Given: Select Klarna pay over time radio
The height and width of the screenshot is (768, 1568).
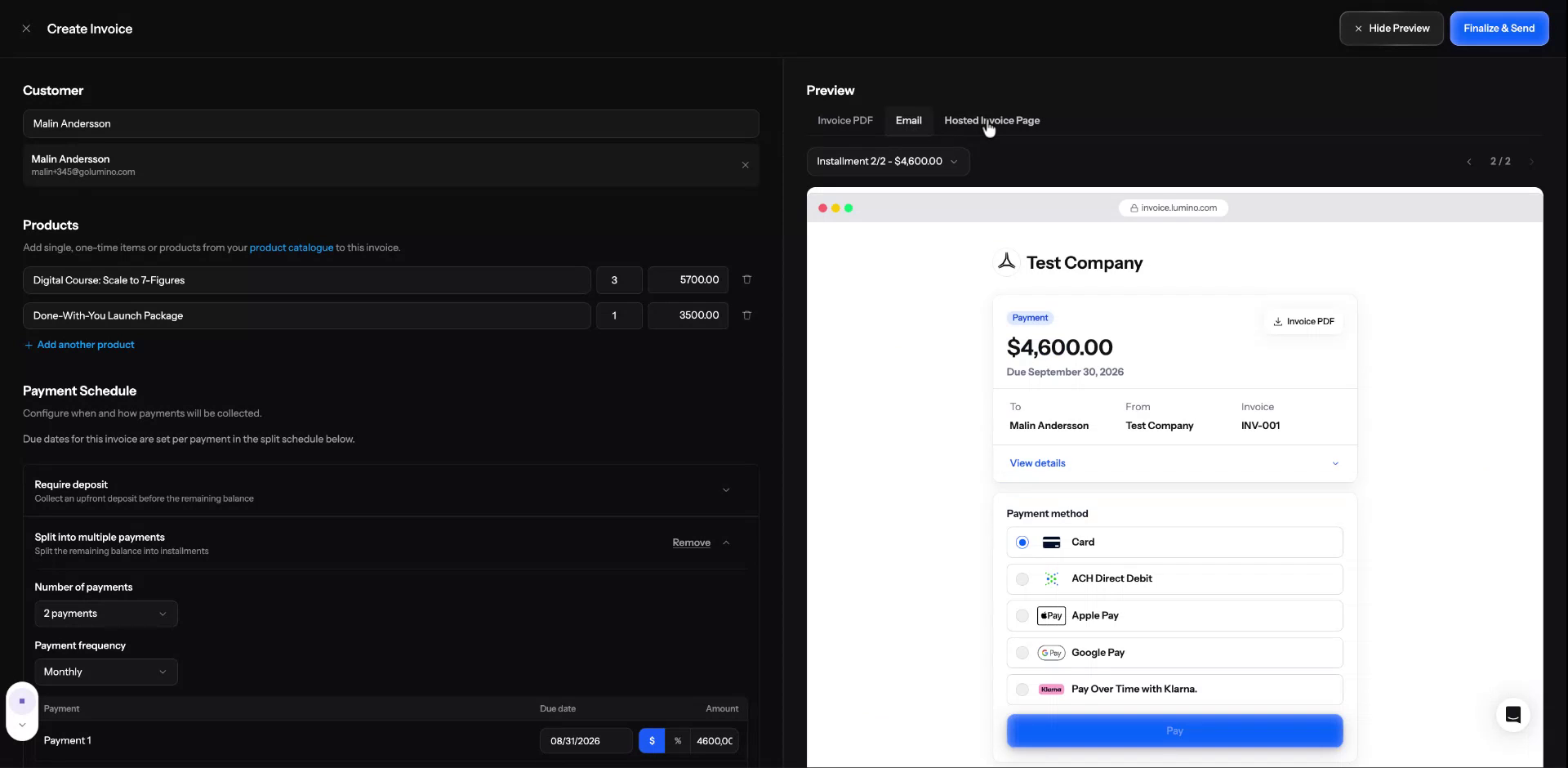Looking at the screenshot, I should (x=1022, y=690).
